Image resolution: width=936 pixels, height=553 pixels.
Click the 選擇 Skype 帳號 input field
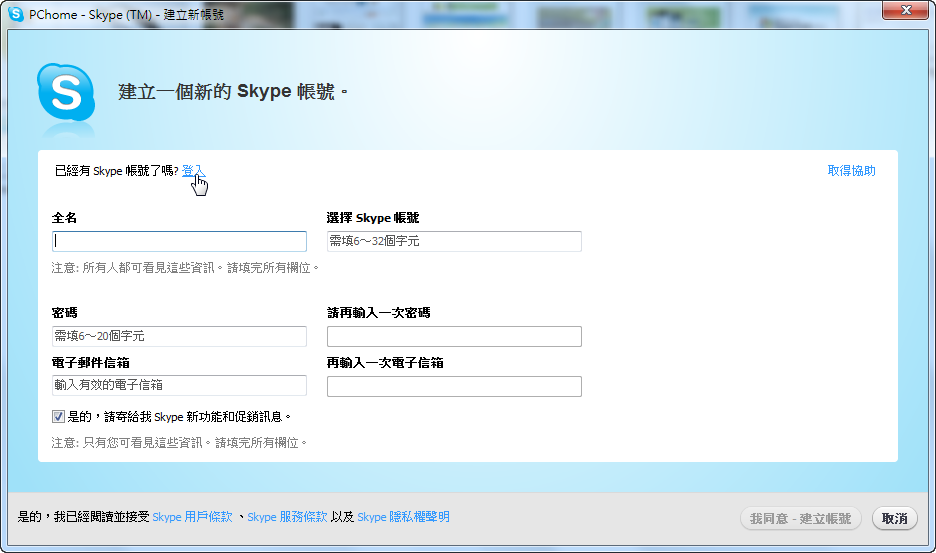pos(454,241)
